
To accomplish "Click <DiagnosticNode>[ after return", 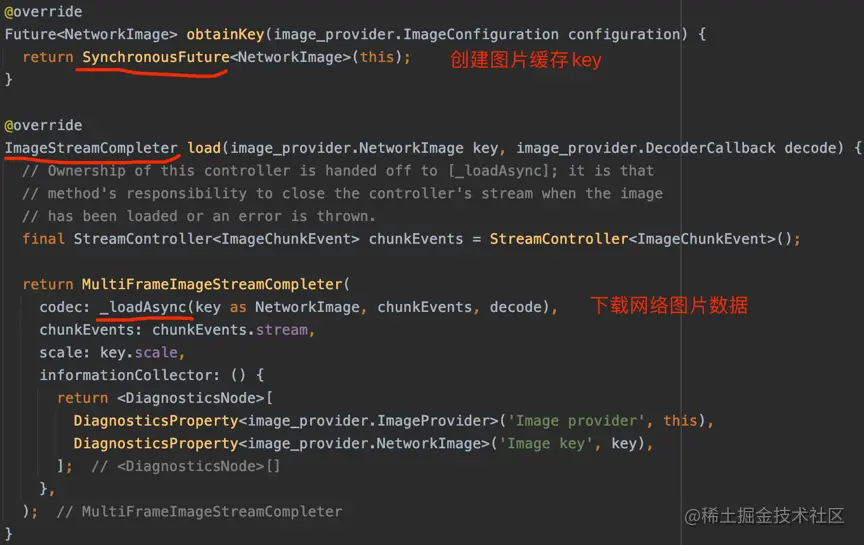I will click(195, 398).
